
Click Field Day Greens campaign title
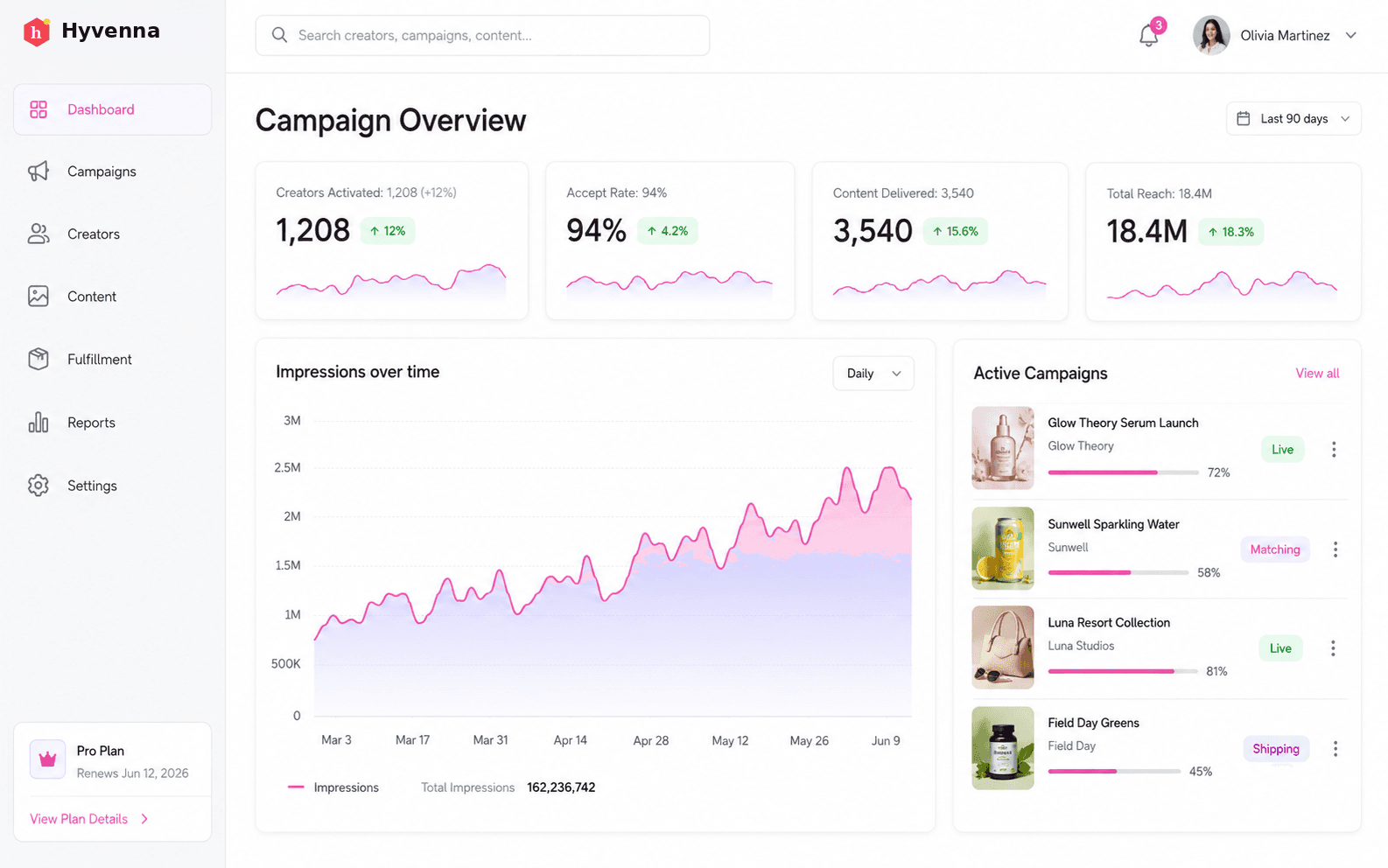pyautogui.click(x=1093, y=723)
